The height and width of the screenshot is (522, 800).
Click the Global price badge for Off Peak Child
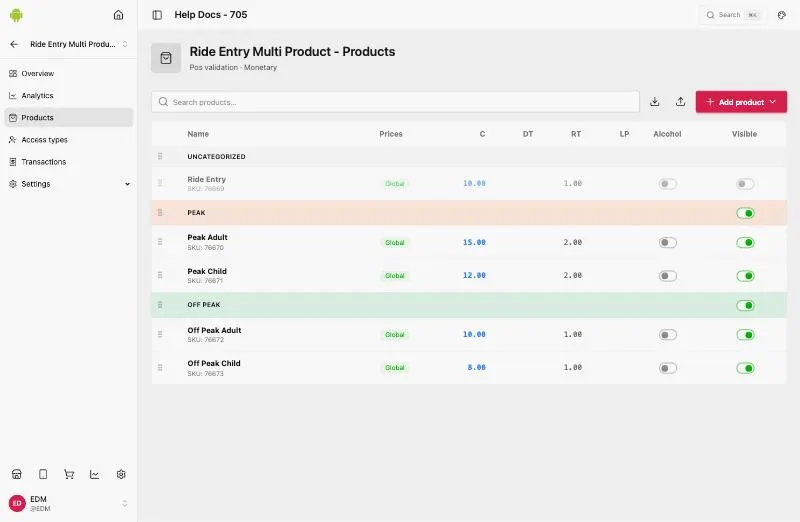point(395,367)
